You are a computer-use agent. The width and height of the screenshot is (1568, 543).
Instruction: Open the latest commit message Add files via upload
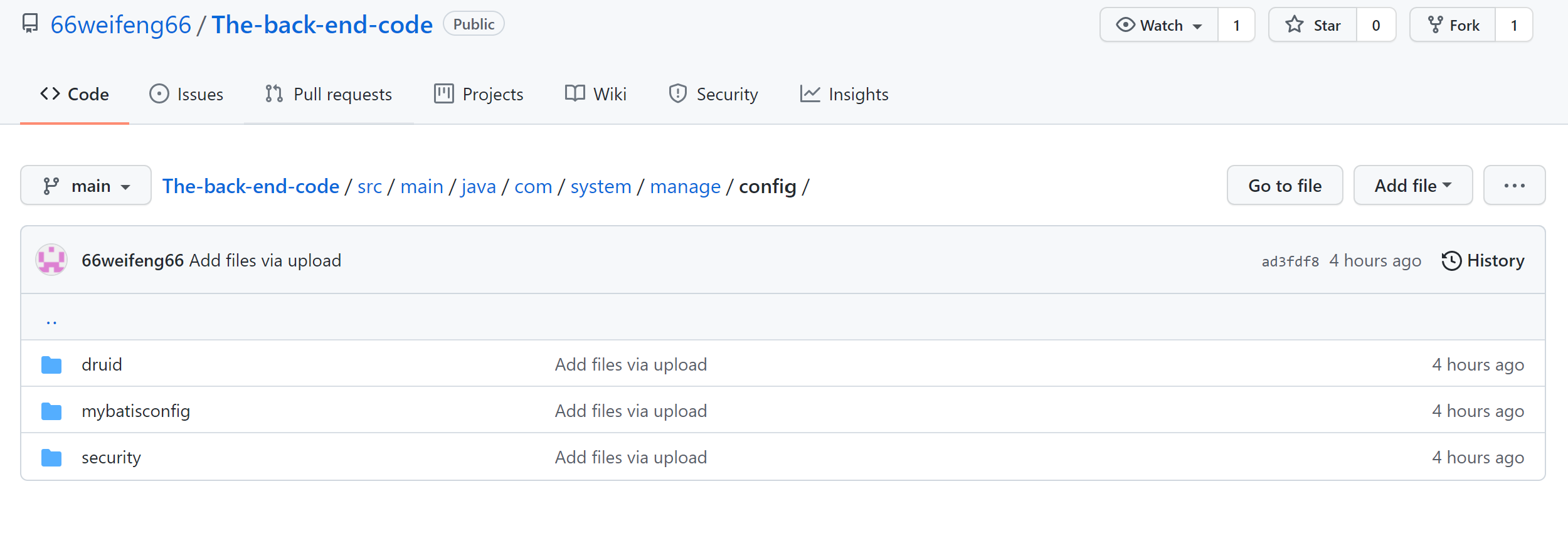[x=265, y=260]
